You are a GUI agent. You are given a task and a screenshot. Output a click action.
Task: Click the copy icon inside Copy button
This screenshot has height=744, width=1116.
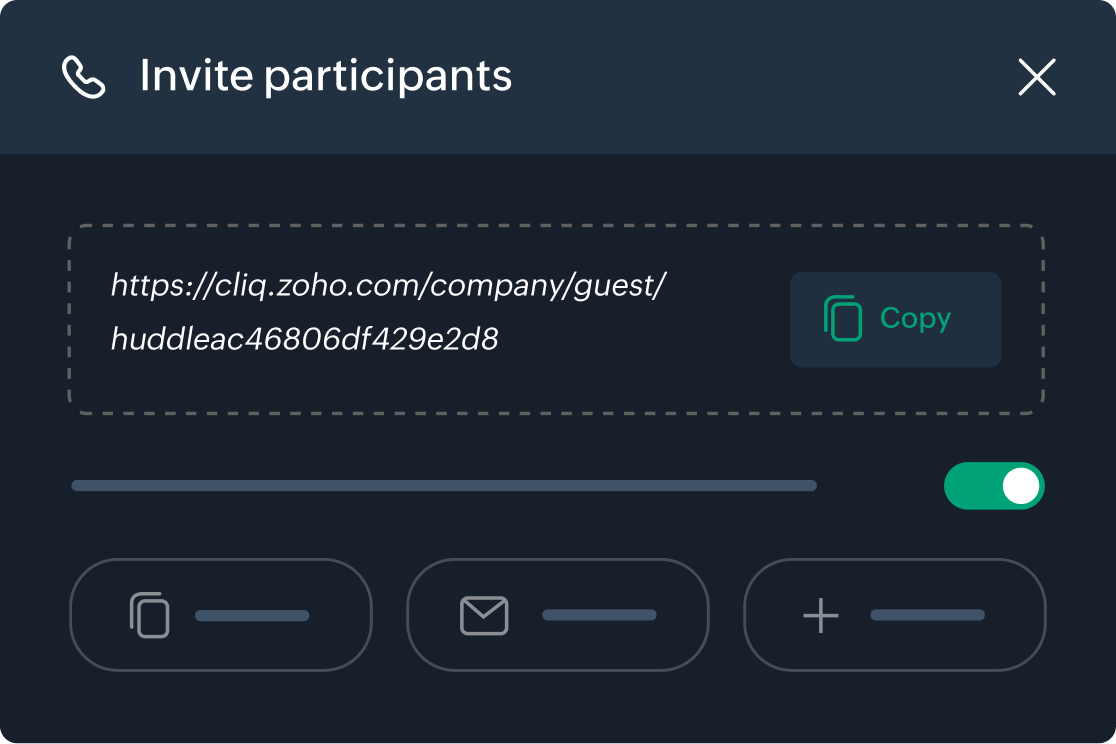tap(842, 319)
